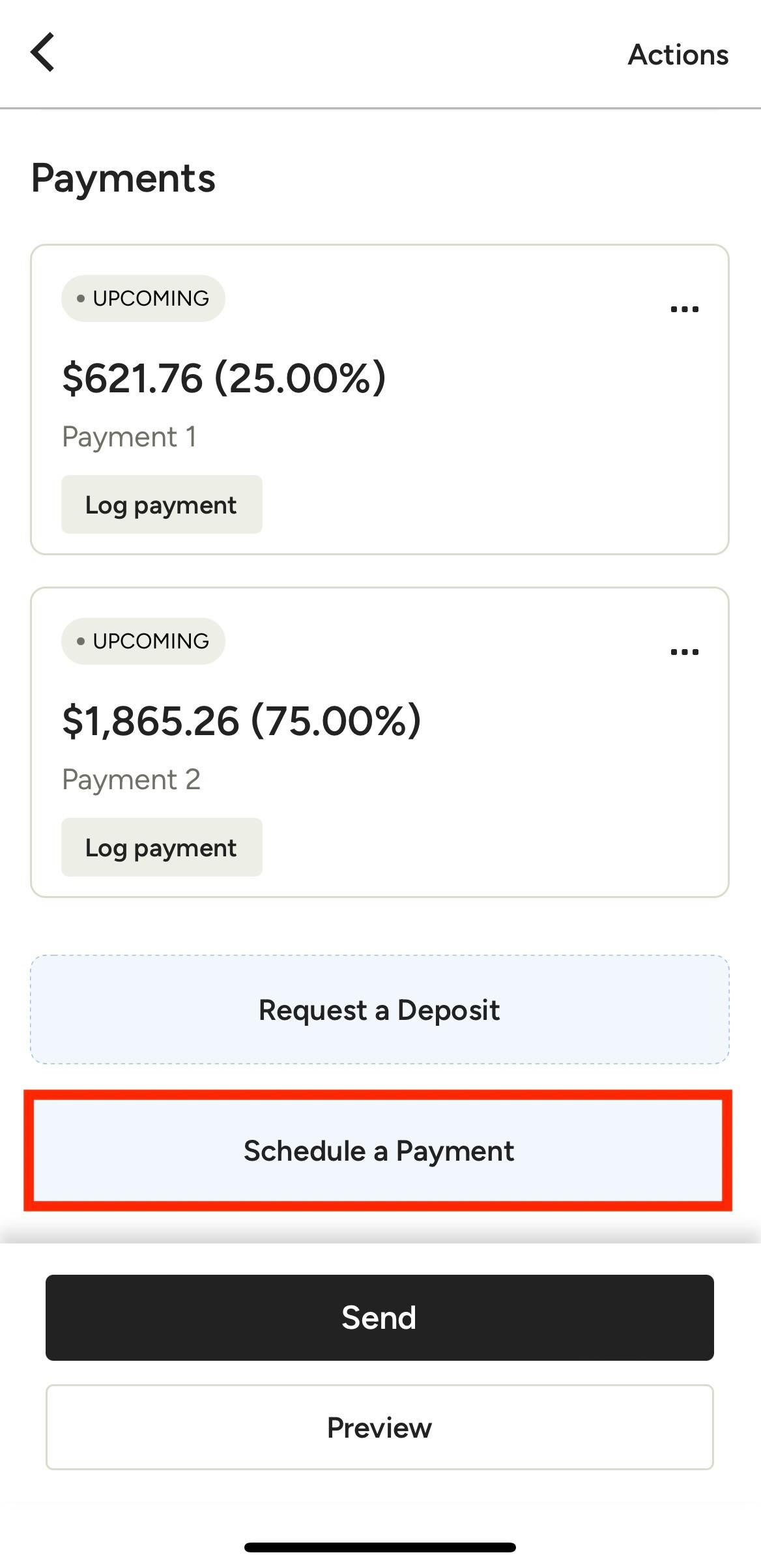761x1568 pixels.
Task: Log payment for the $621.76 installment
Action: (162, 505)
